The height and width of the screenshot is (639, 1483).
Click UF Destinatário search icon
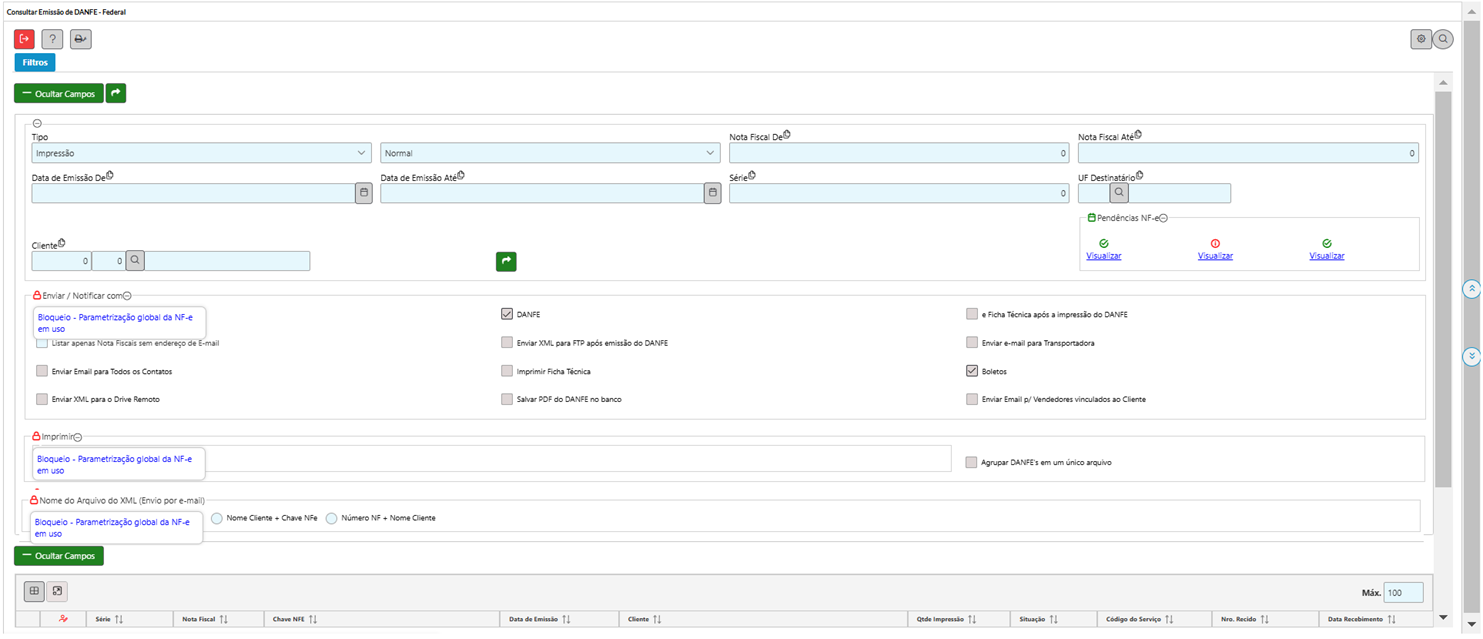coord(1119,193)
